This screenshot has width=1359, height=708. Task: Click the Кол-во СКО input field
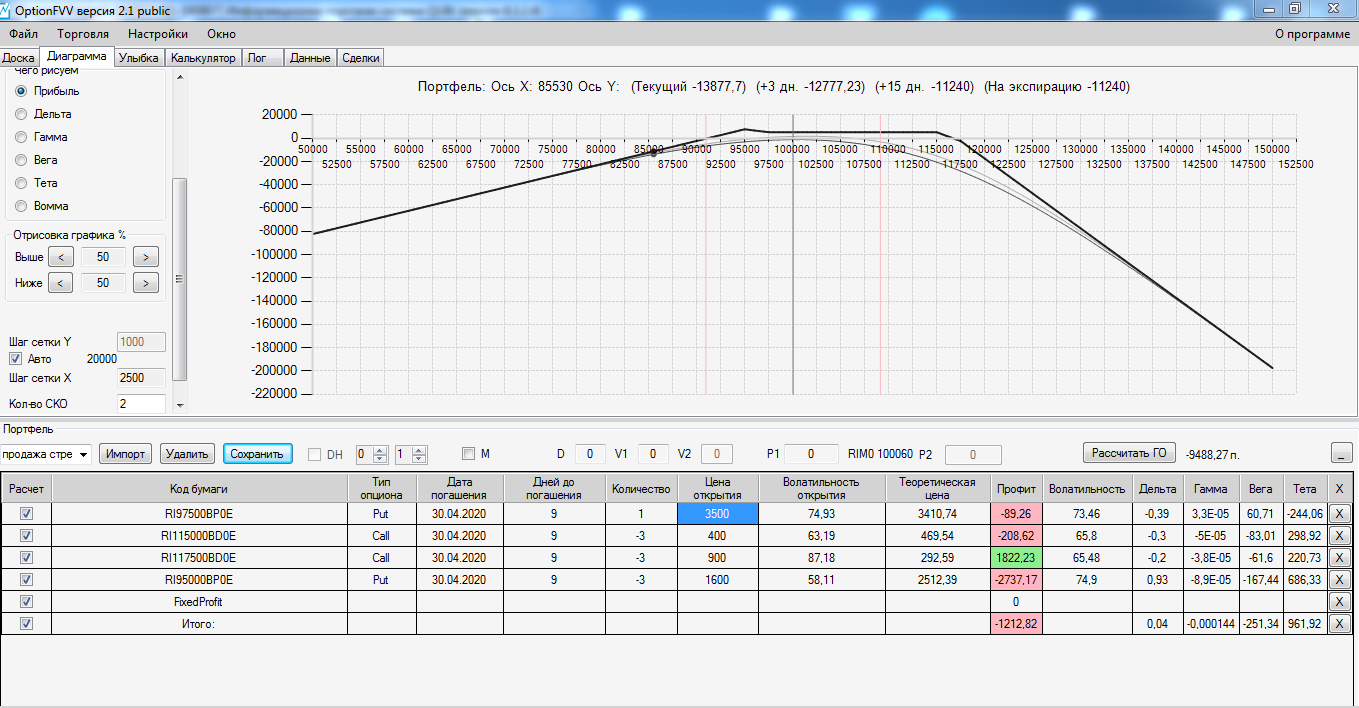coord(141,404)
